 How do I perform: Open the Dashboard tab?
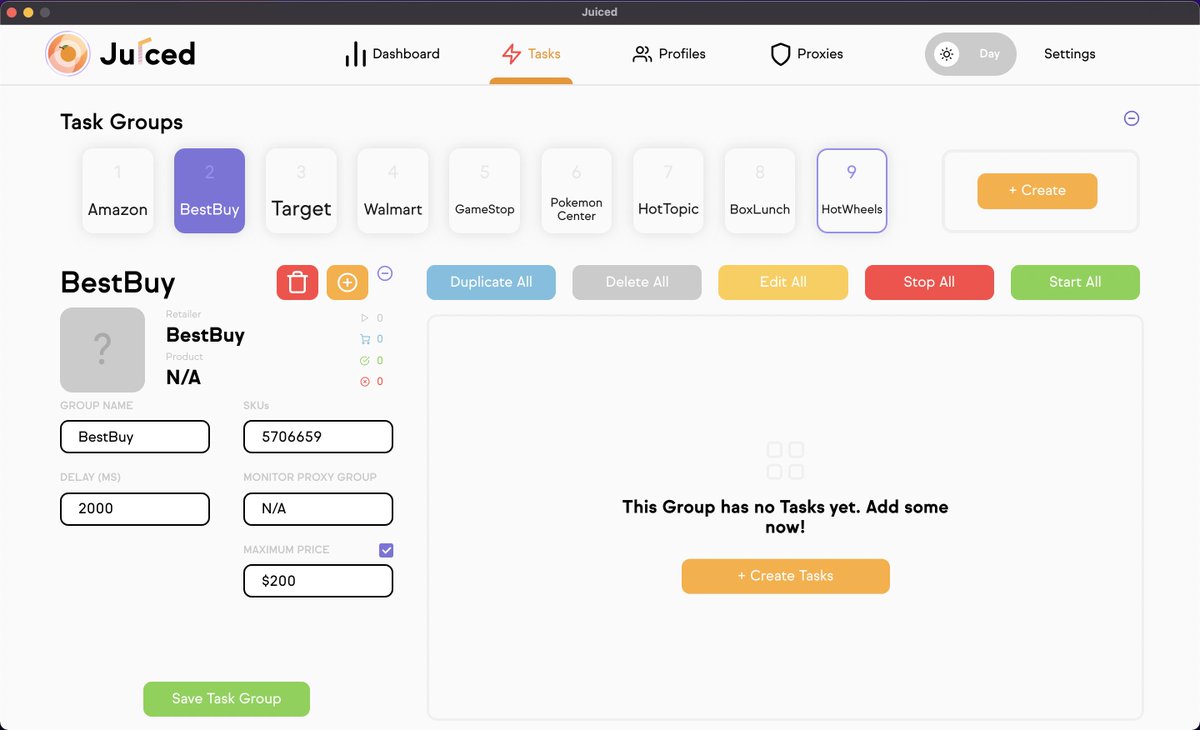click(392, 54)
